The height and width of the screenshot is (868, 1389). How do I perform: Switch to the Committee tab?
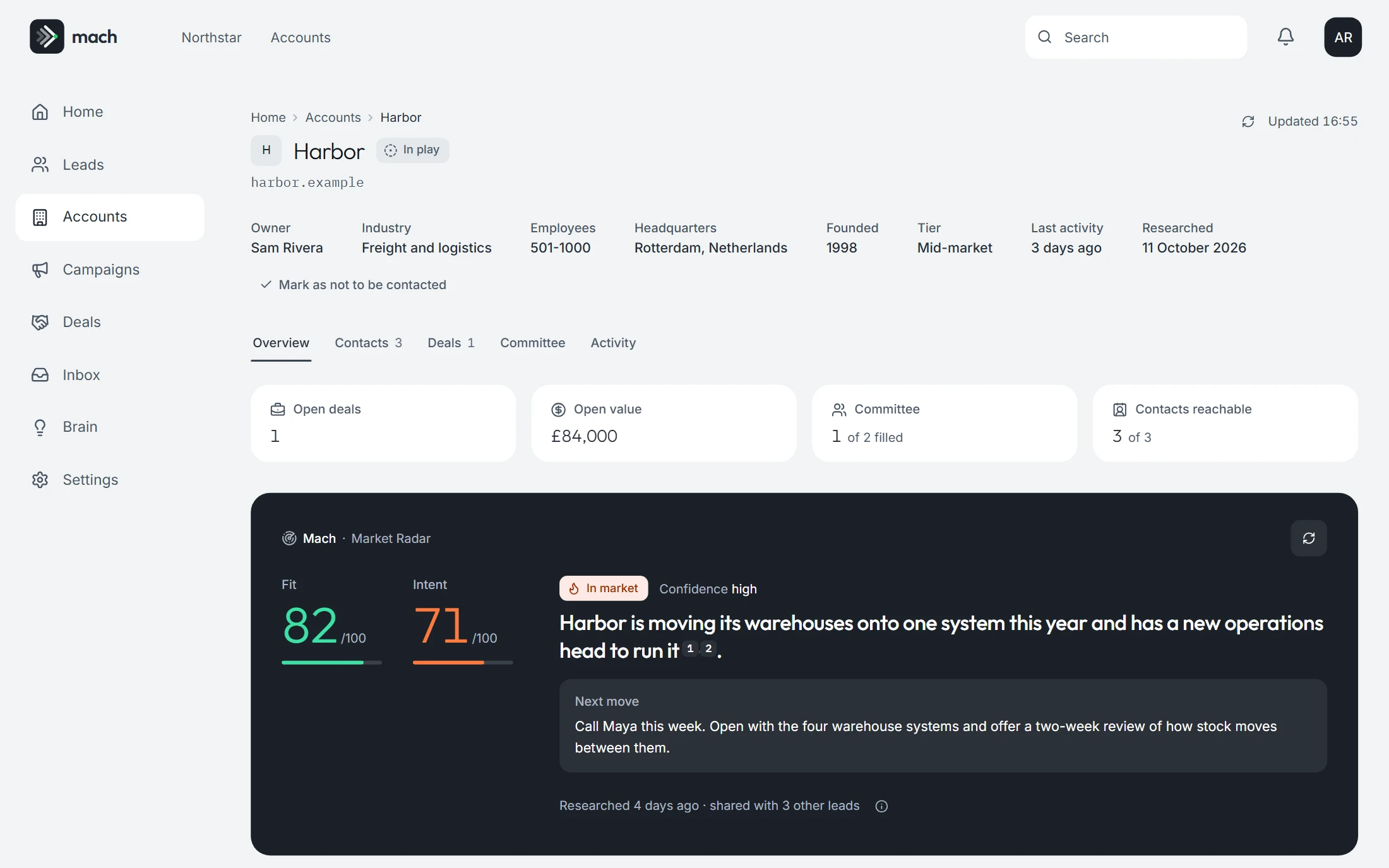click(532, 343)
